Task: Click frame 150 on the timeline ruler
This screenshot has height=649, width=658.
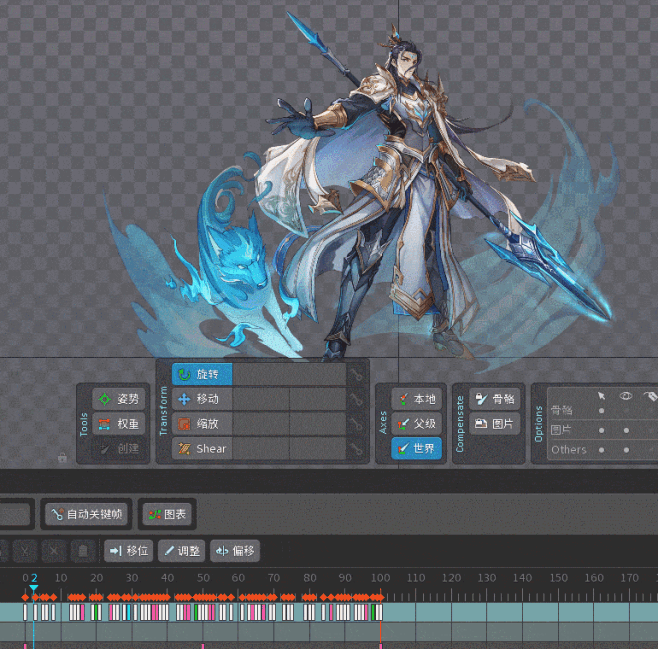Action: [559, 578]
